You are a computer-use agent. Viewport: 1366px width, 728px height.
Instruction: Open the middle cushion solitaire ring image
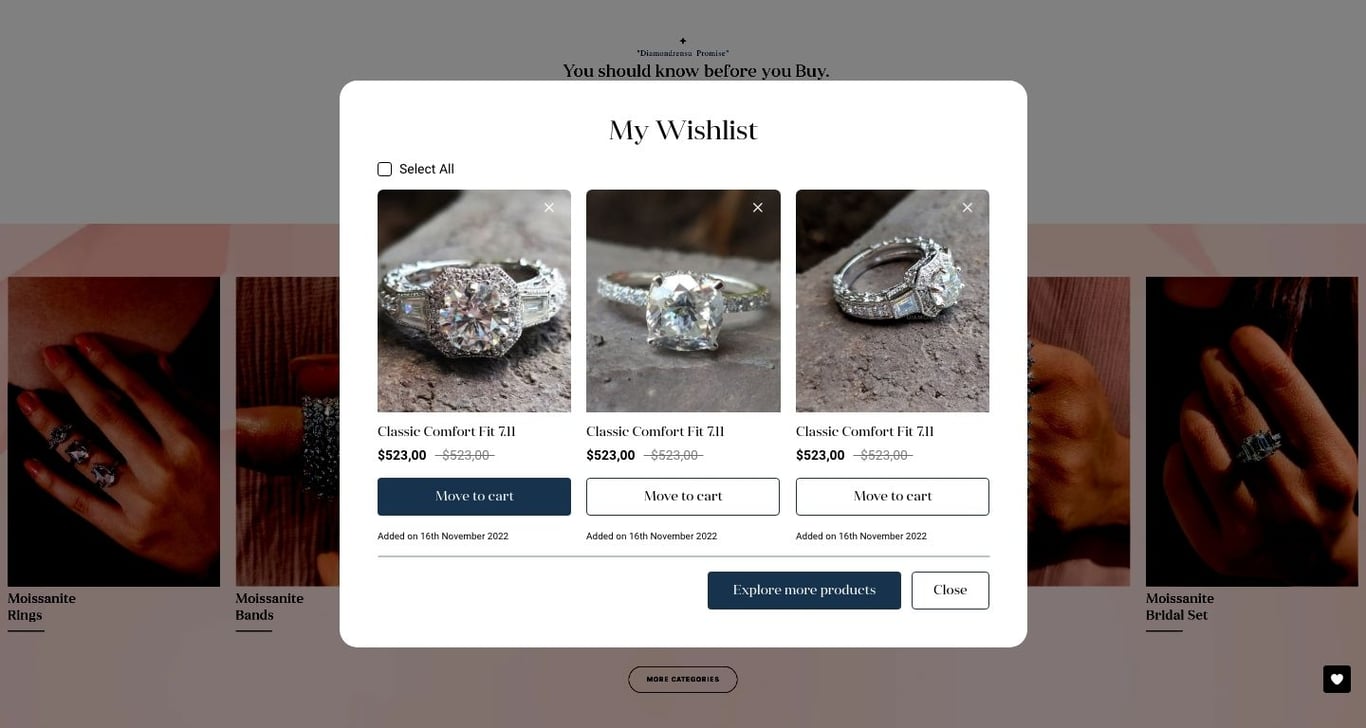tap(683, 301)
